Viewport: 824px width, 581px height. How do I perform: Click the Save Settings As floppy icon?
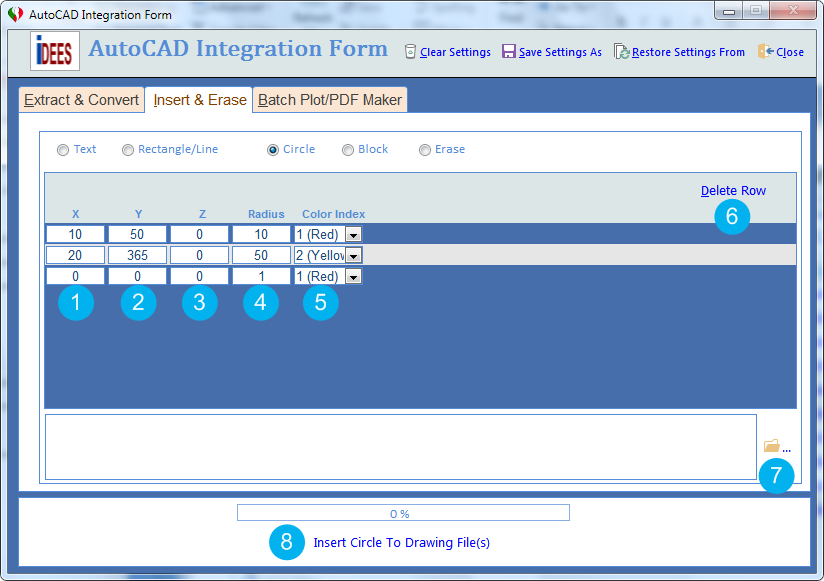[509, 51]
